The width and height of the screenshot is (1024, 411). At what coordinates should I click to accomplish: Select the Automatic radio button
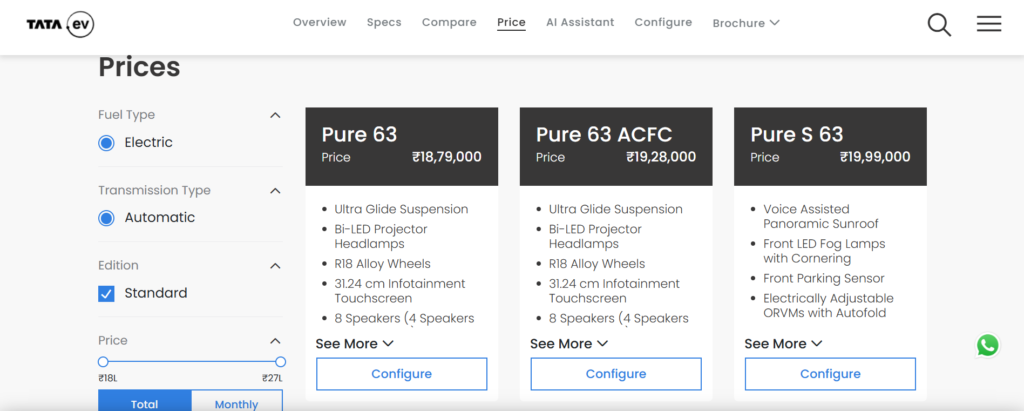(106, 218)
